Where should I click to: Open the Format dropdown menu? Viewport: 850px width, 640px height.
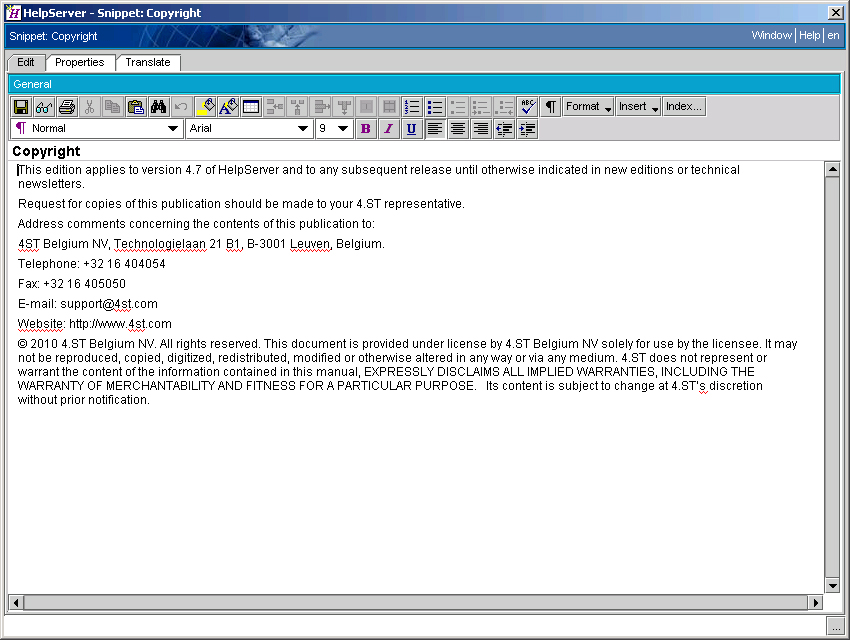pyautogui.click(x=589, y=107)
